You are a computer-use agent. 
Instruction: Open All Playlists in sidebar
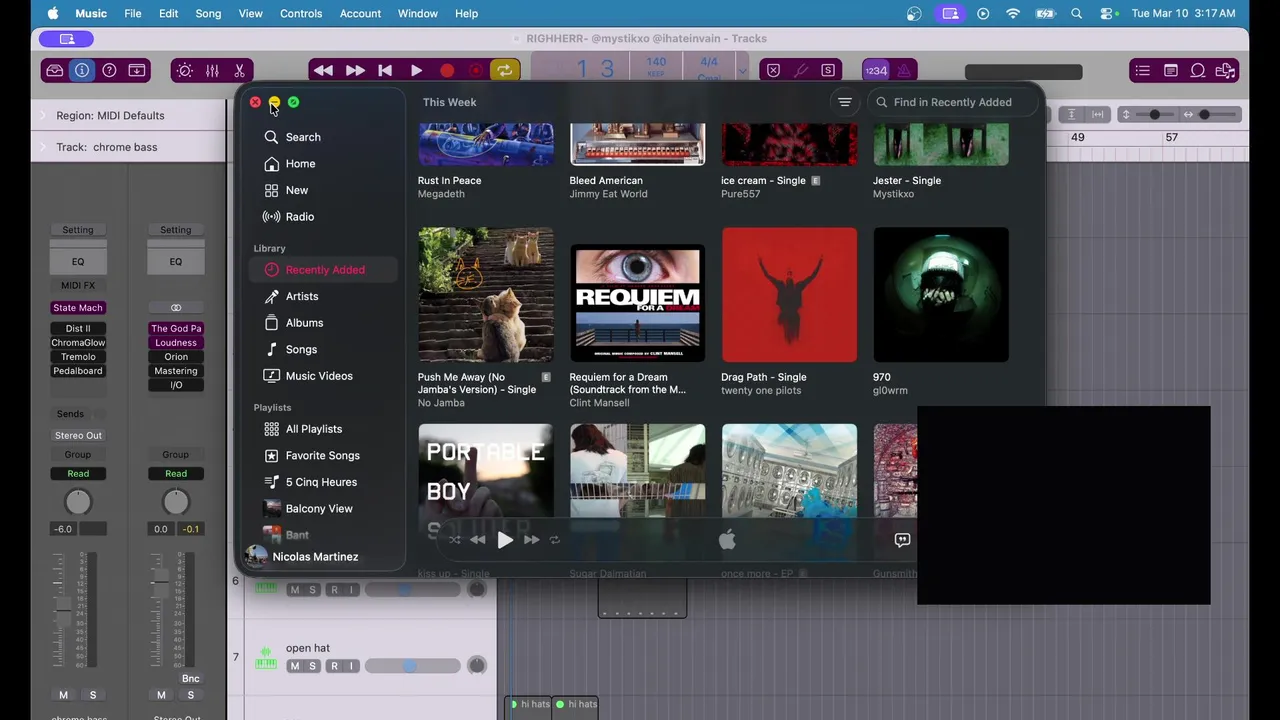click(314, 429)
